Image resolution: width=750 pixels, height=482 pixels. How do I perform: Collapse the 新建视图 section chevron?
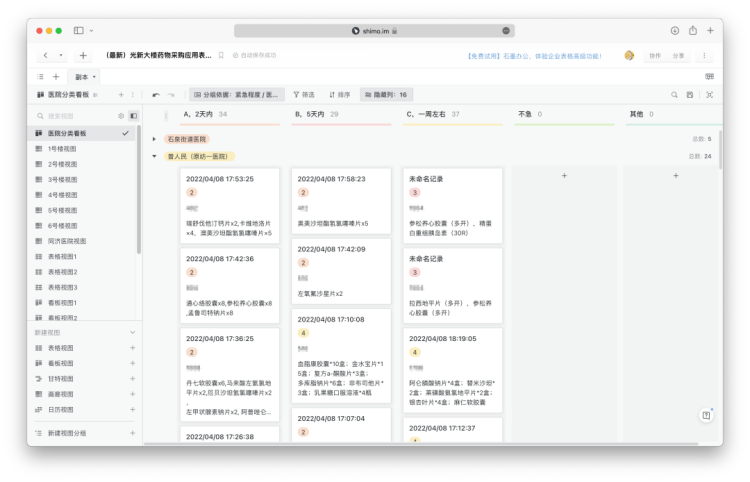pyautogui.click(x=132, y=332)
